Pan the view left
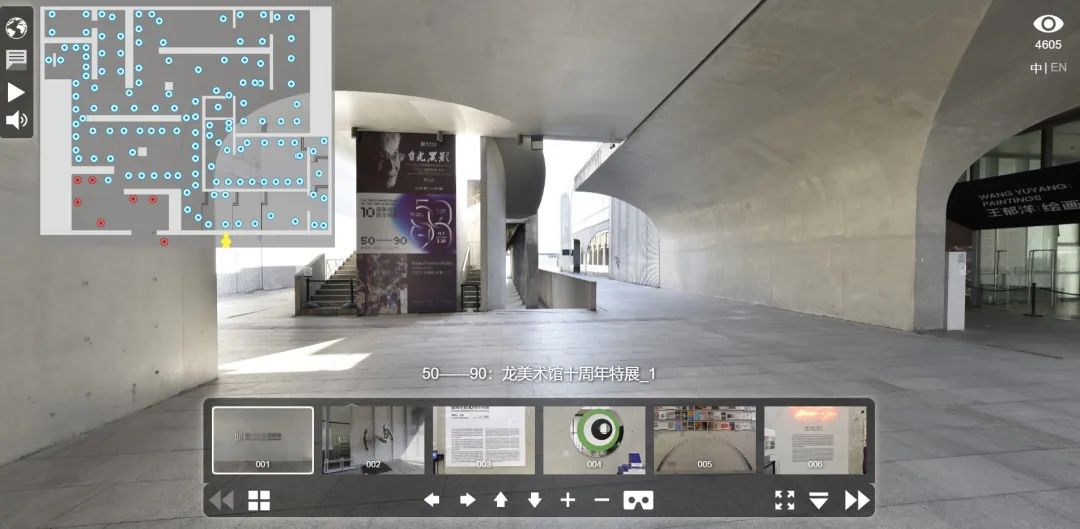This screenshot has width=1080, height=529. click(432, 500)
